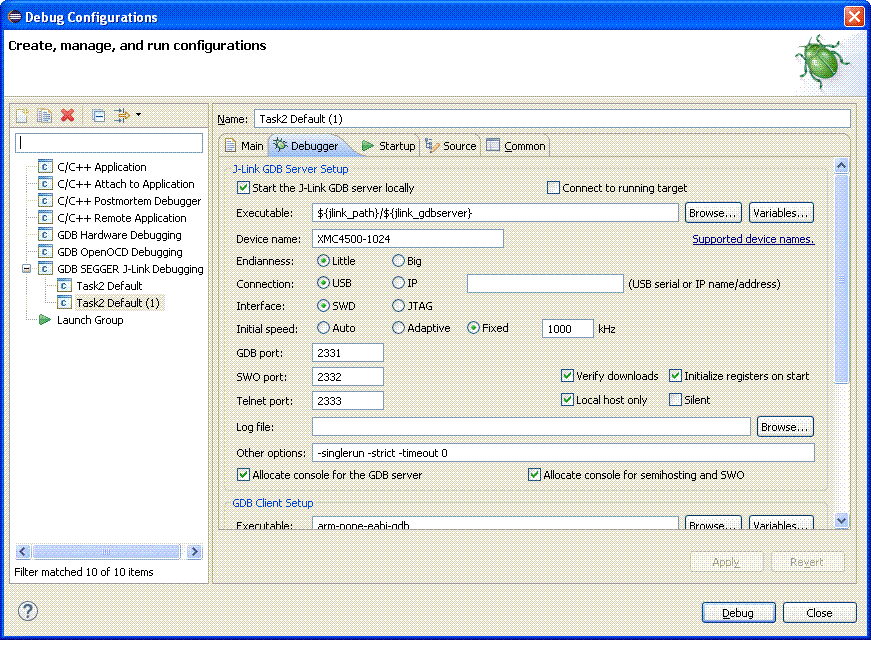
Task: Click in the Device name field
Action: tap(408, 239)
